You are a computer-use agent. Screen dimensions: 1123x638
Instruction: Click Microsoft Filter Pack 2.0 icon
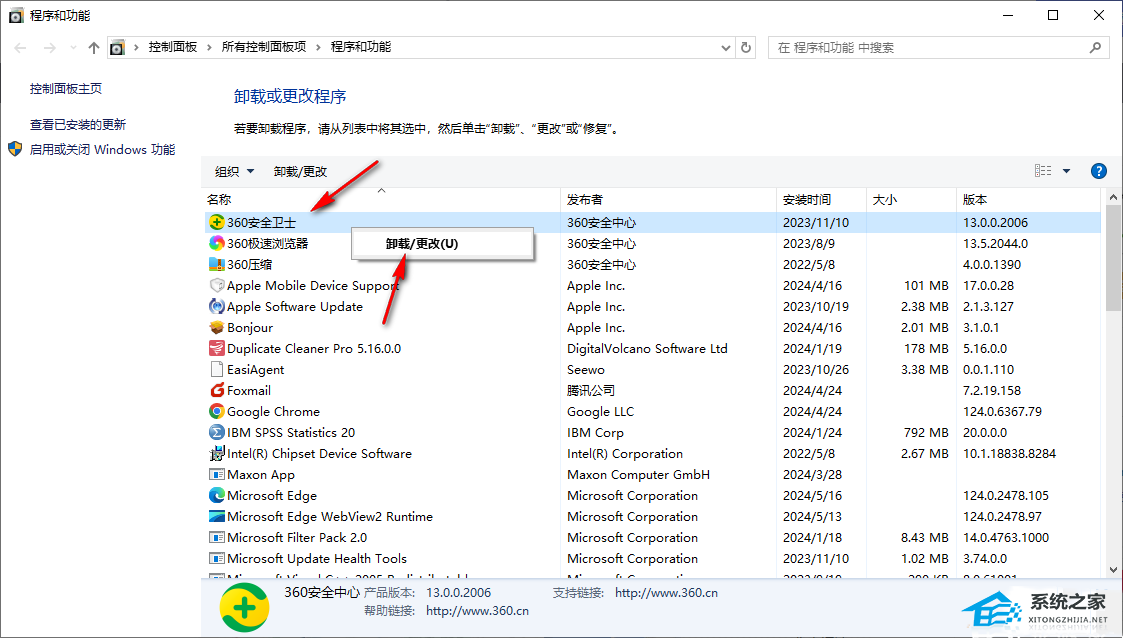tap(216, 538)
